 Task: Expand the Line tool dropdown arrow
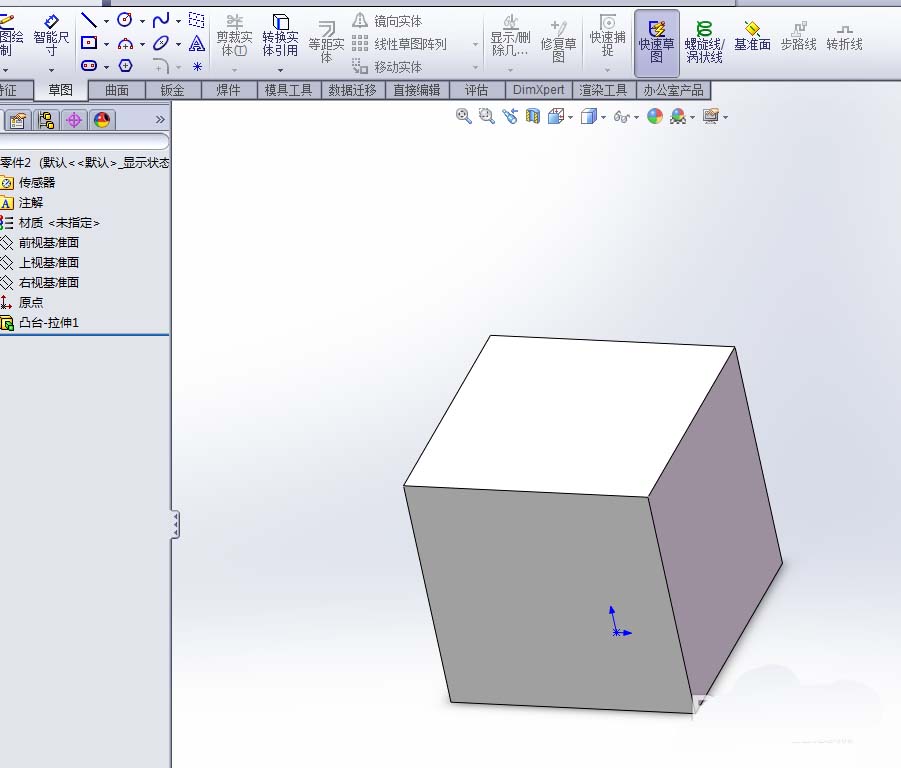pyautogui.click(x=106, y=22)
